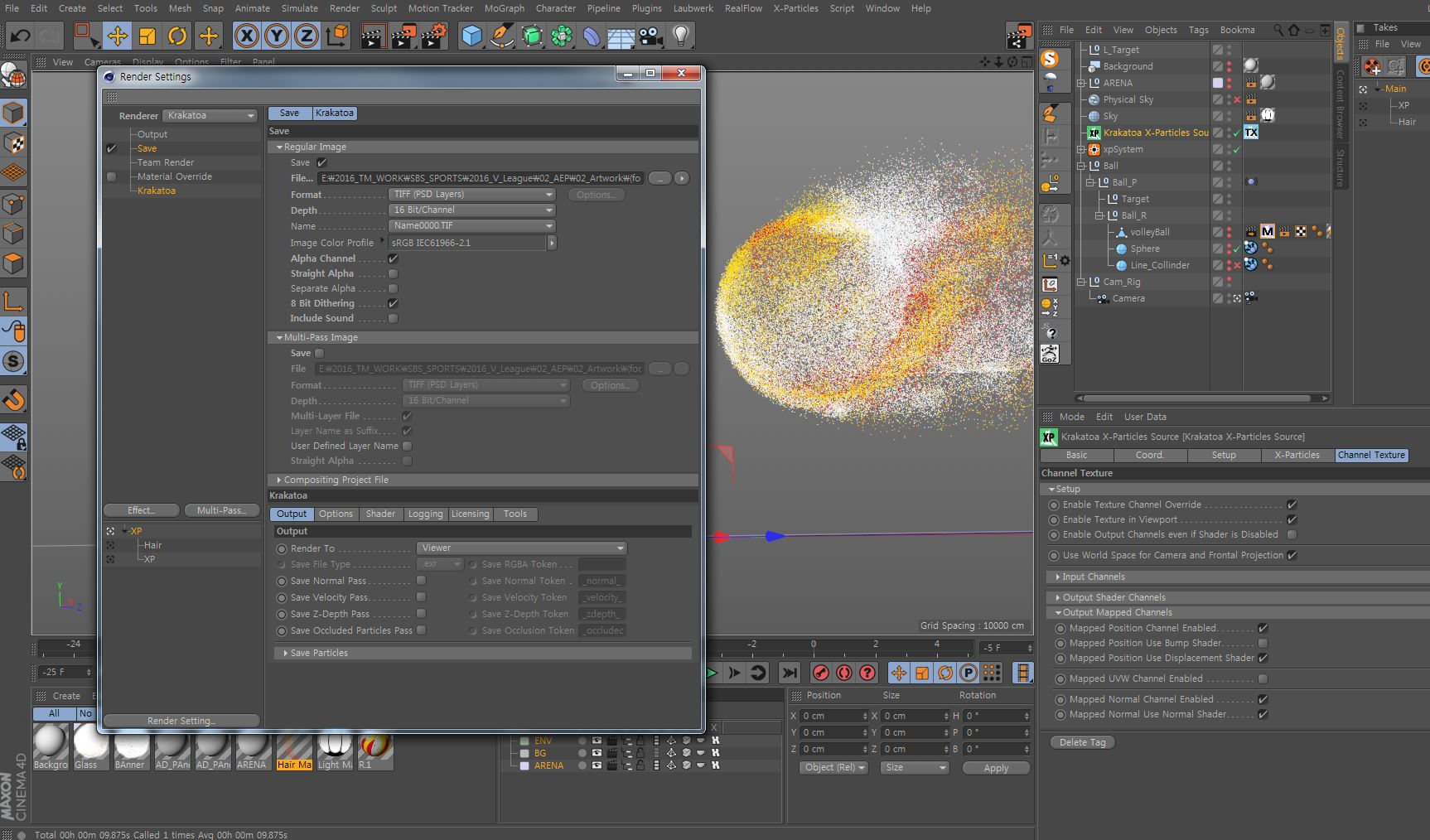Click the Effect... button
Viewport: 1430px width, 840px height.
click(142, 510)
